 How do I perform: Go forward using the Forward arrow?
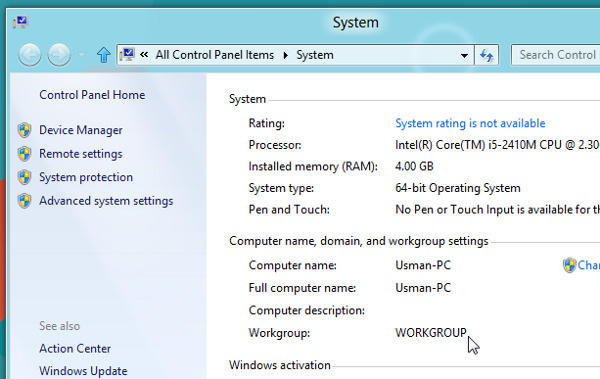coord(59,55)
